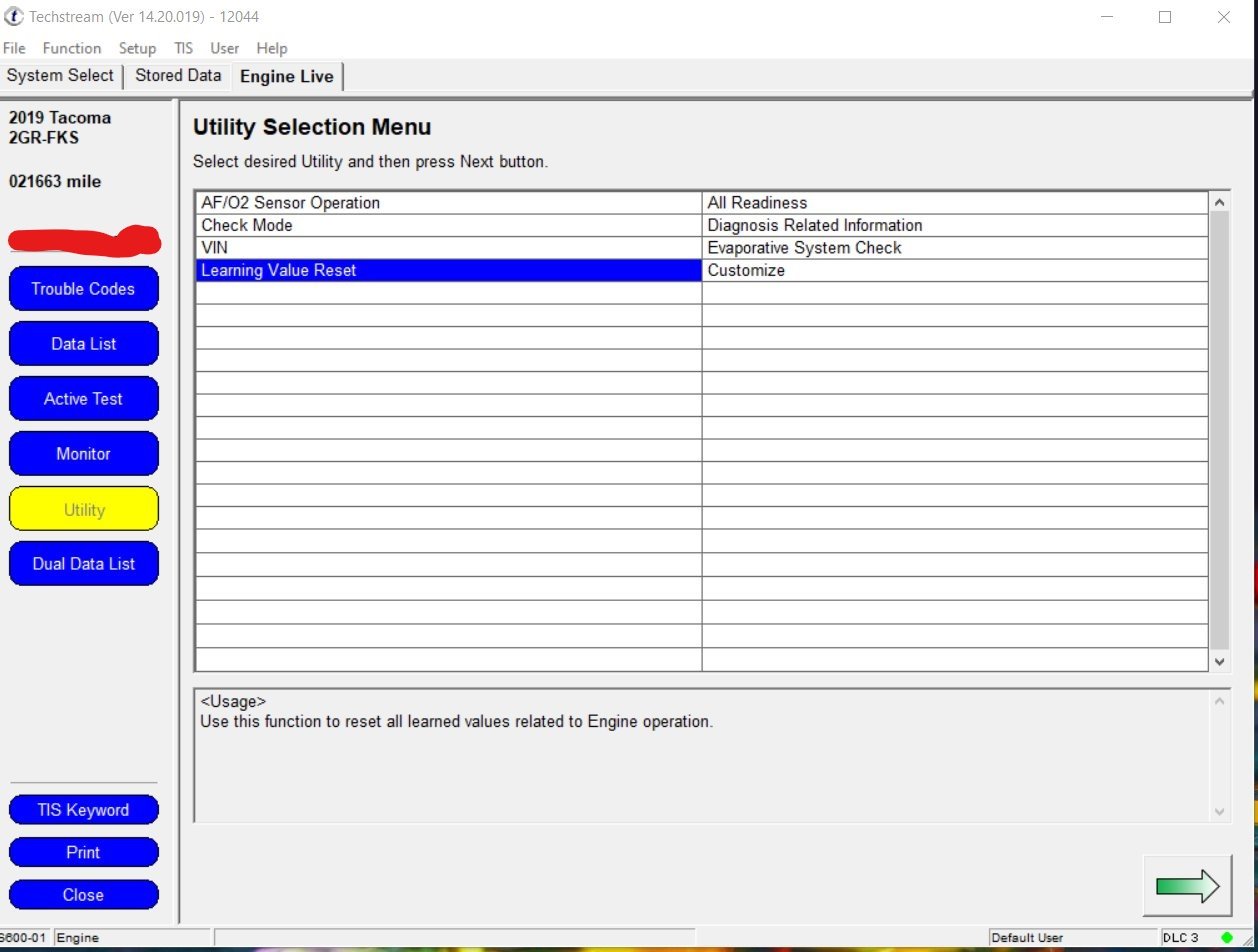Screen dimensions: 1258x952
Task: Click the Usage box scroll down arrow
Action: [1219, 812]
